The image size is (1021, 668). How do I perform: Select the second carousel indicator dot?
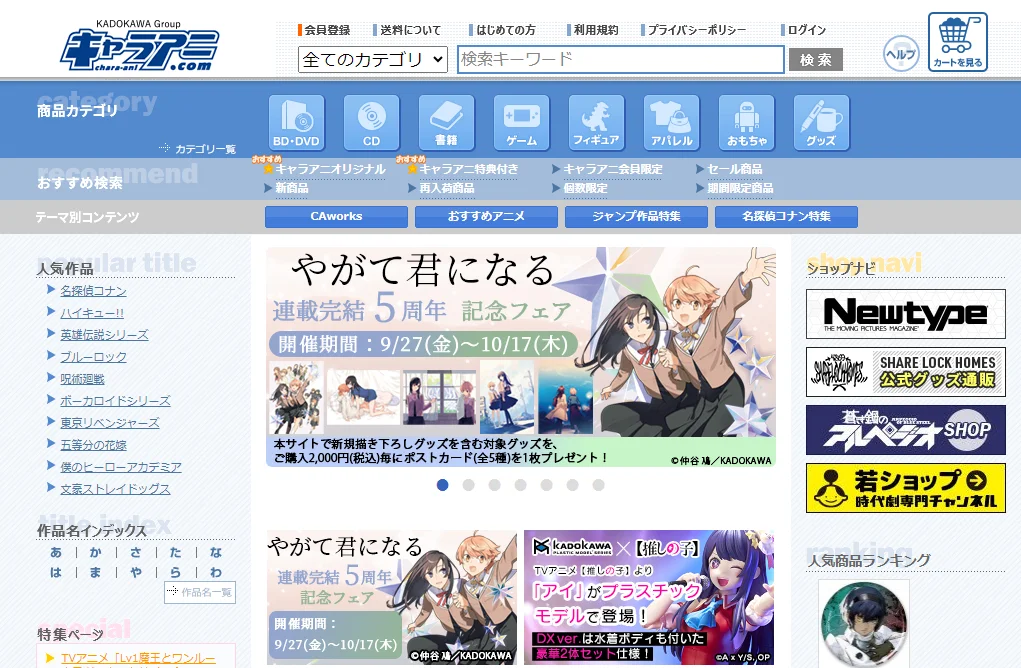469,485
